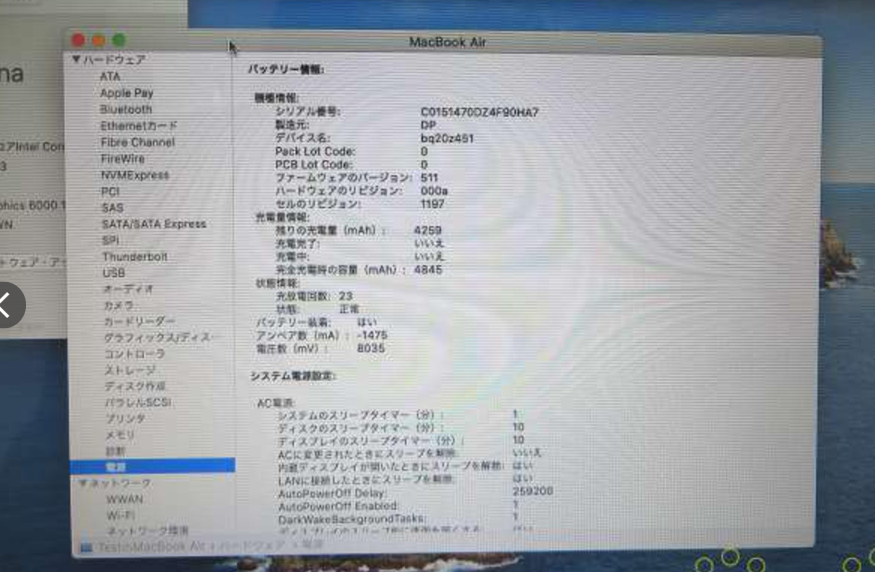
Task: Click voltage value 8035
Action: click(371, 348)
